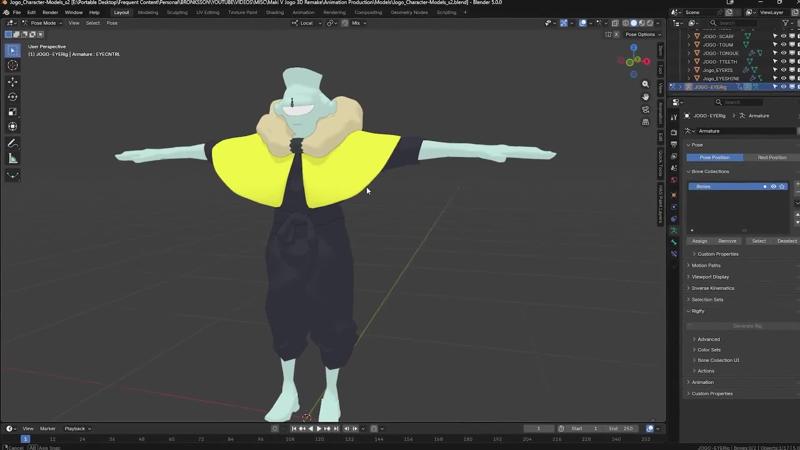Open the Local orientation dropdown
The height and width of the screenshot is (450, 800).
point(307,23)
